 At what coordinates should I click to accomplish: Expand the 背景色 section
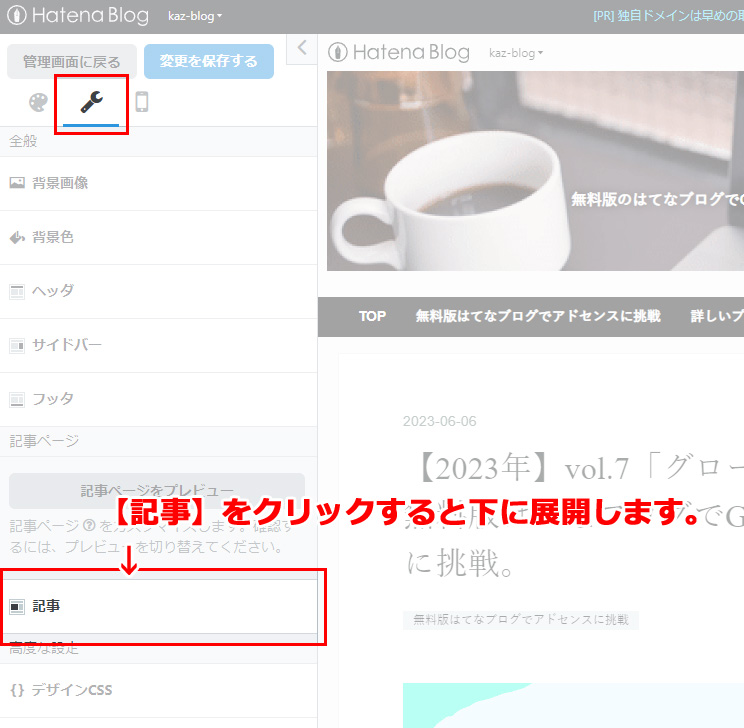point(158,237)
